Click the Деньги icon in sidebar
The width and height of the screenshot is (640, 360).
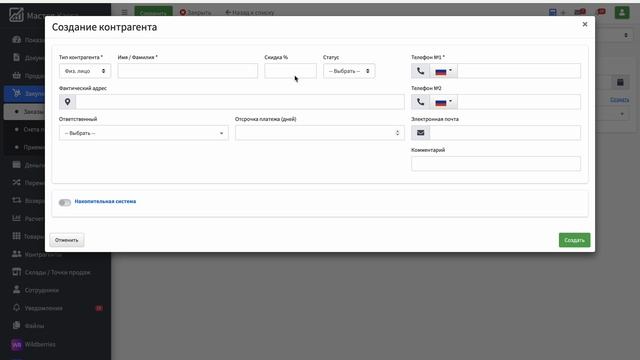(x=16, y=164)
